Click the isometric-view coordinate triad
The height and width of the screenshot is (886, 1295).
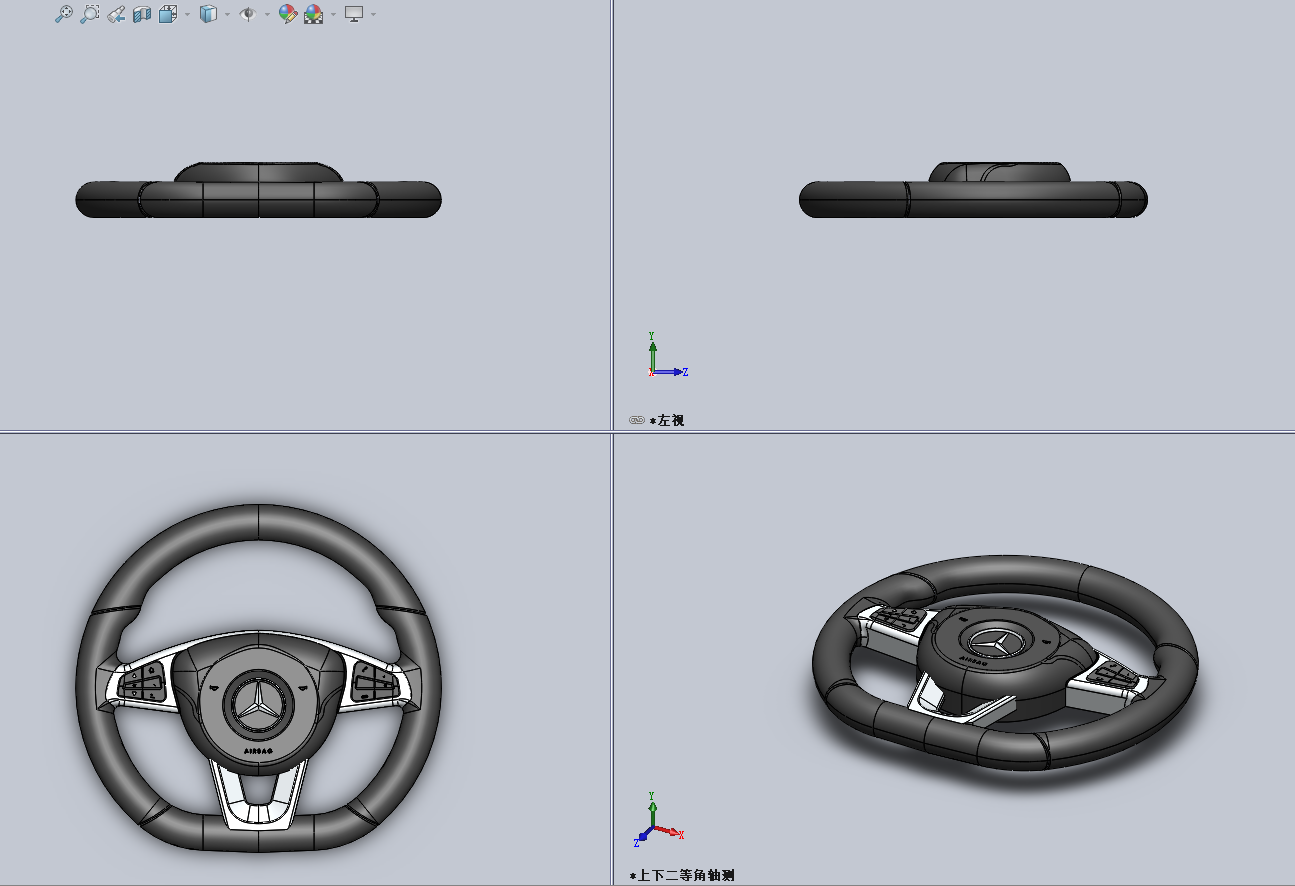click(x=657, y=820)
